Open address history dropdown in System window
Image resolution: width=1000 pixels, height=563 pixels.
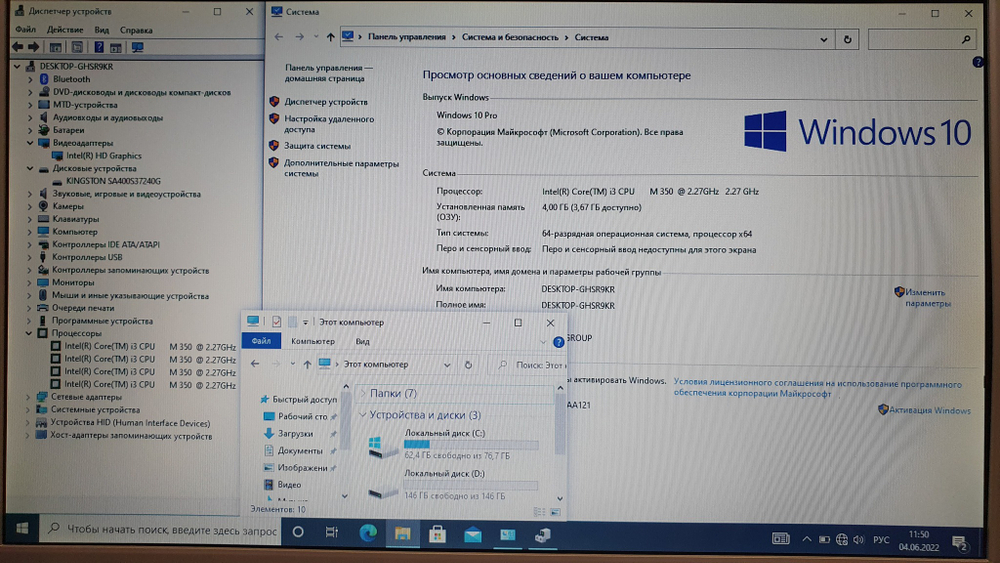(x=823, y=39)
